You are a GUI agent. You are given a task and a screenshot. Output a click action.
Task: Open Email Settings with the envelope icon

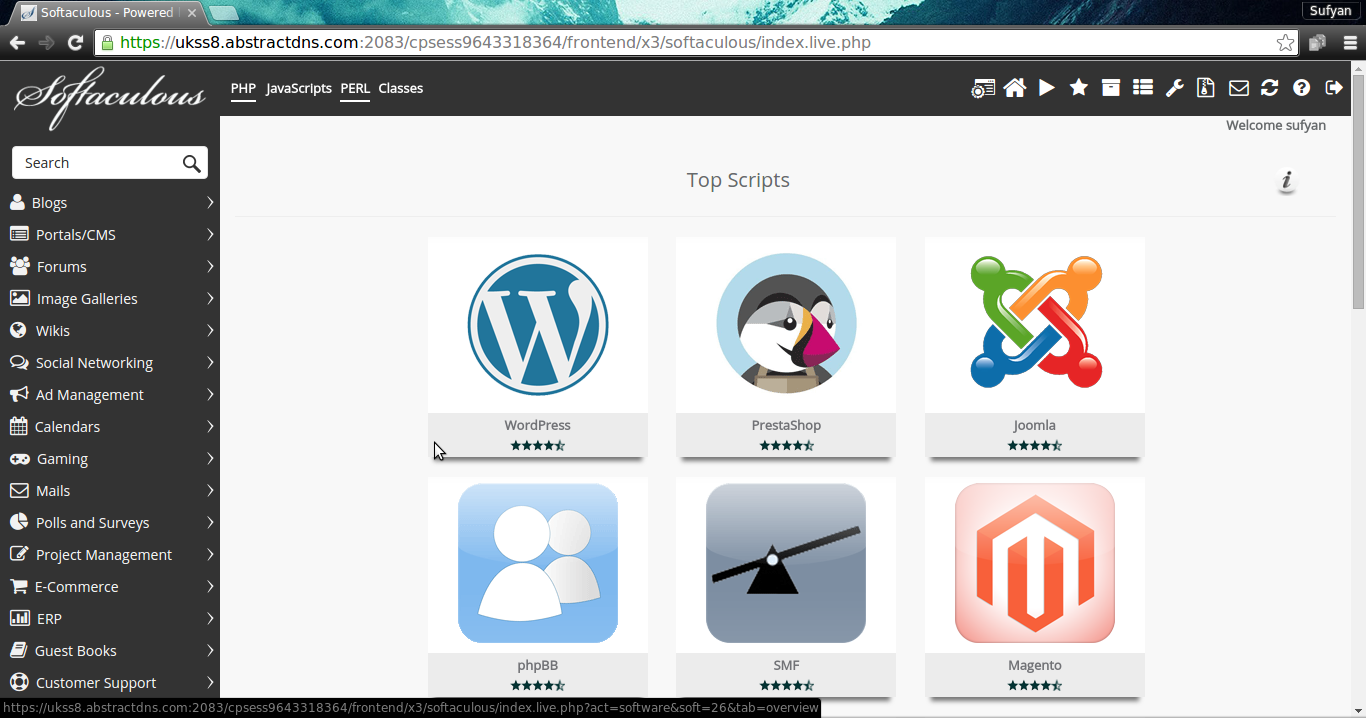point(1238,88)
